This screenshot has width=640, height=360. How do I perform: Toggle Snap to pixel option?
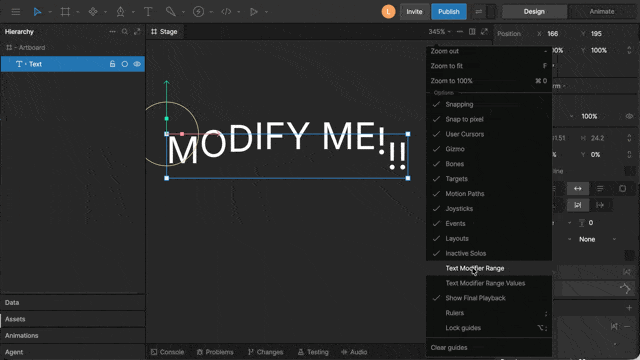pyautogui.click(x=489, y=119)
